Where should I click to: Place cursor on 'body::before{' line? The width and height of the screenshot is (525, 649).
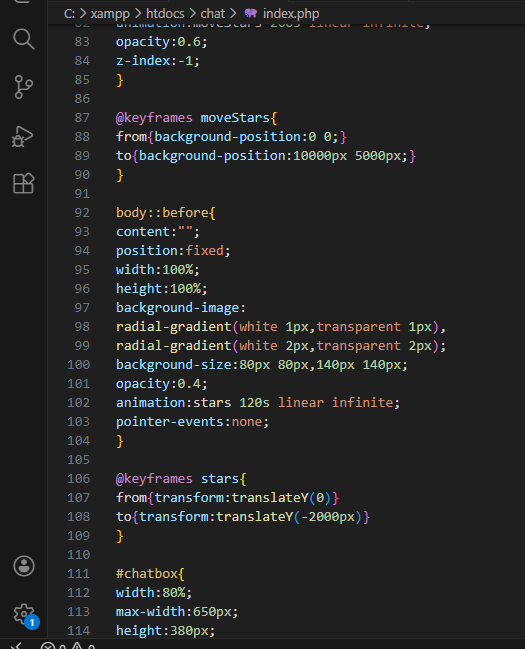(166, 213)
